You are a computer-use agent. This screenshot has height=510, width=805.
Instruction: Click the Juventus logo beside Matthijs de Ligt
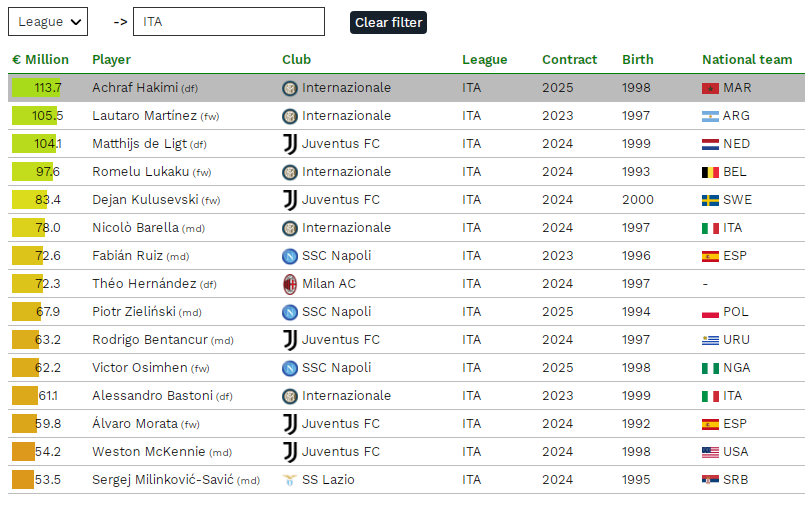tap(290, 144)
